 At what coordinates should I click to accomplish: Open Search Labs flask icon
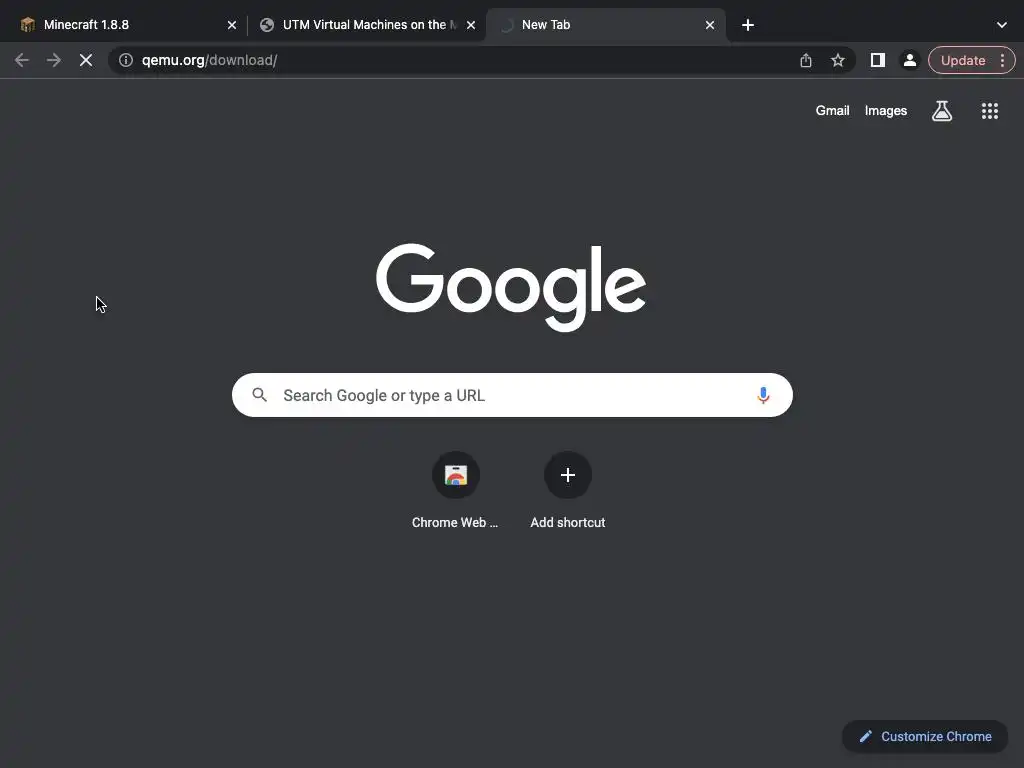(x=942, y=111)
